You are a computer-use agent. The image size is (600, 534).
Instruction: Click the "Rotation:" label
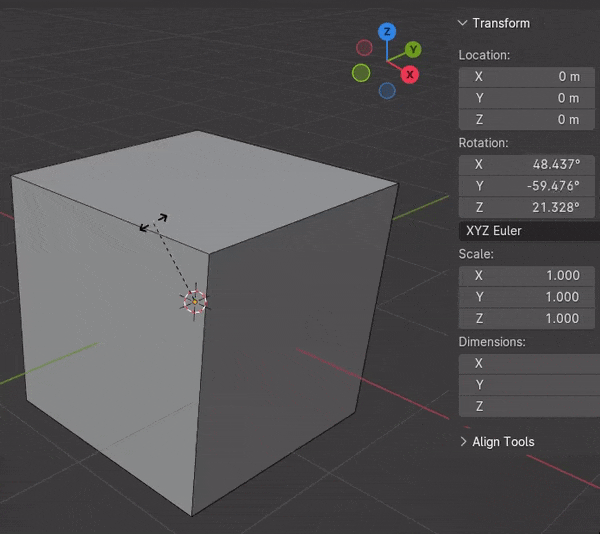pyautogui.click(x=483, y=143)
